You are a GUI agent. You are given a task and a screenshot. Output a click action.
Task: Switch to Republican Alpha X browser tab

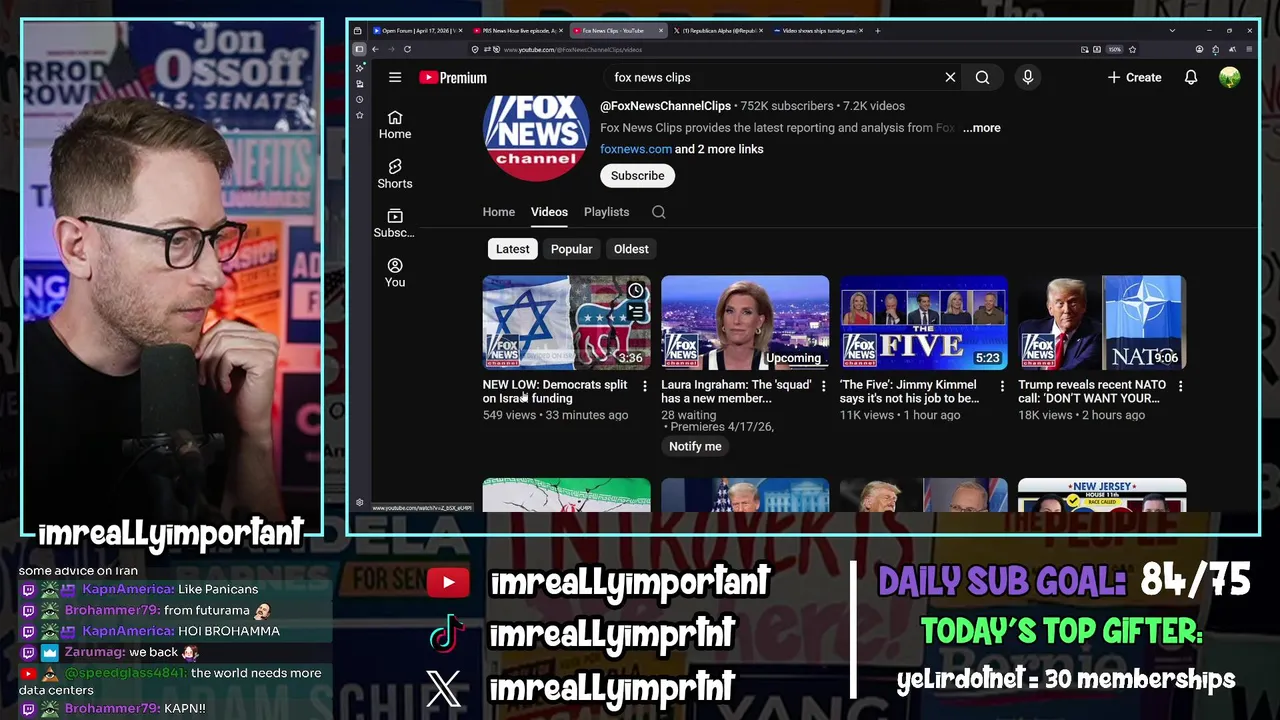click(x=717, y=31)
